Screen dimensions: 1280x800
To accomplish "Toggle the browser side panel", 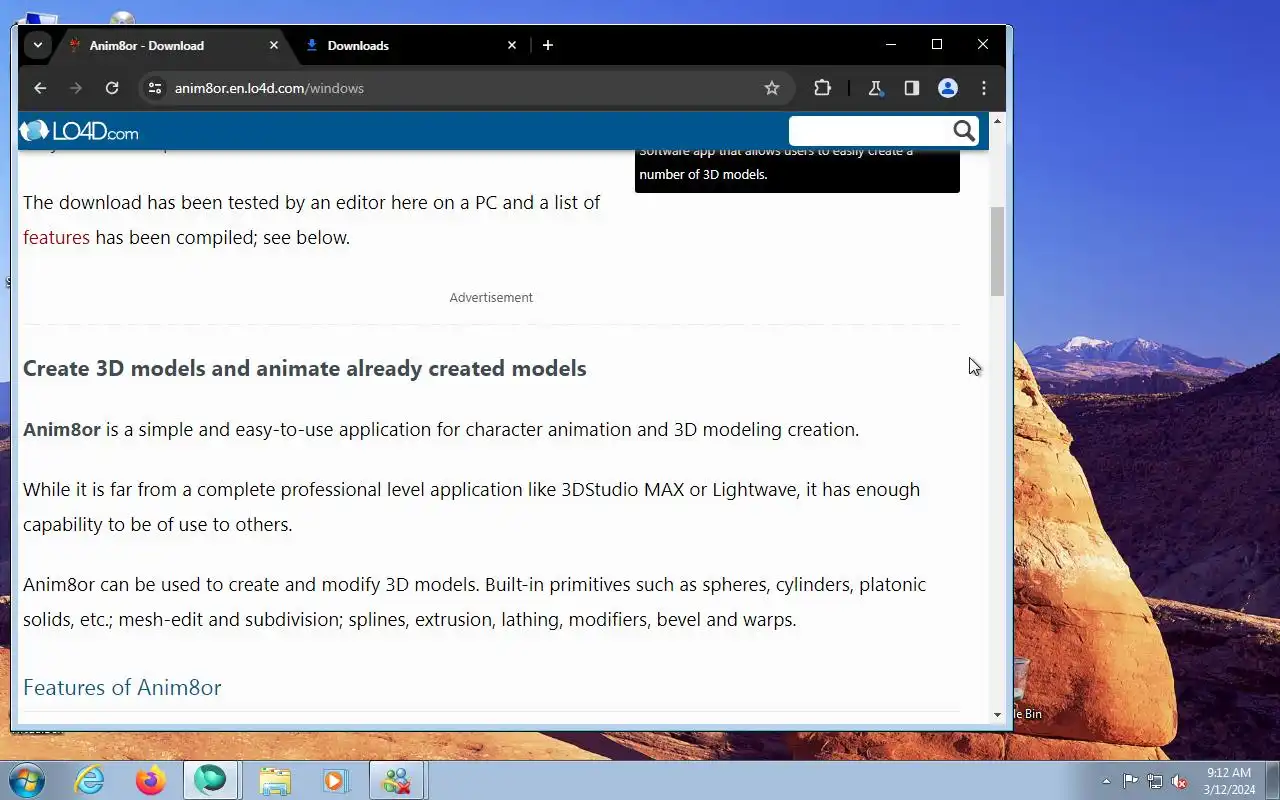I will pos(912,88).
